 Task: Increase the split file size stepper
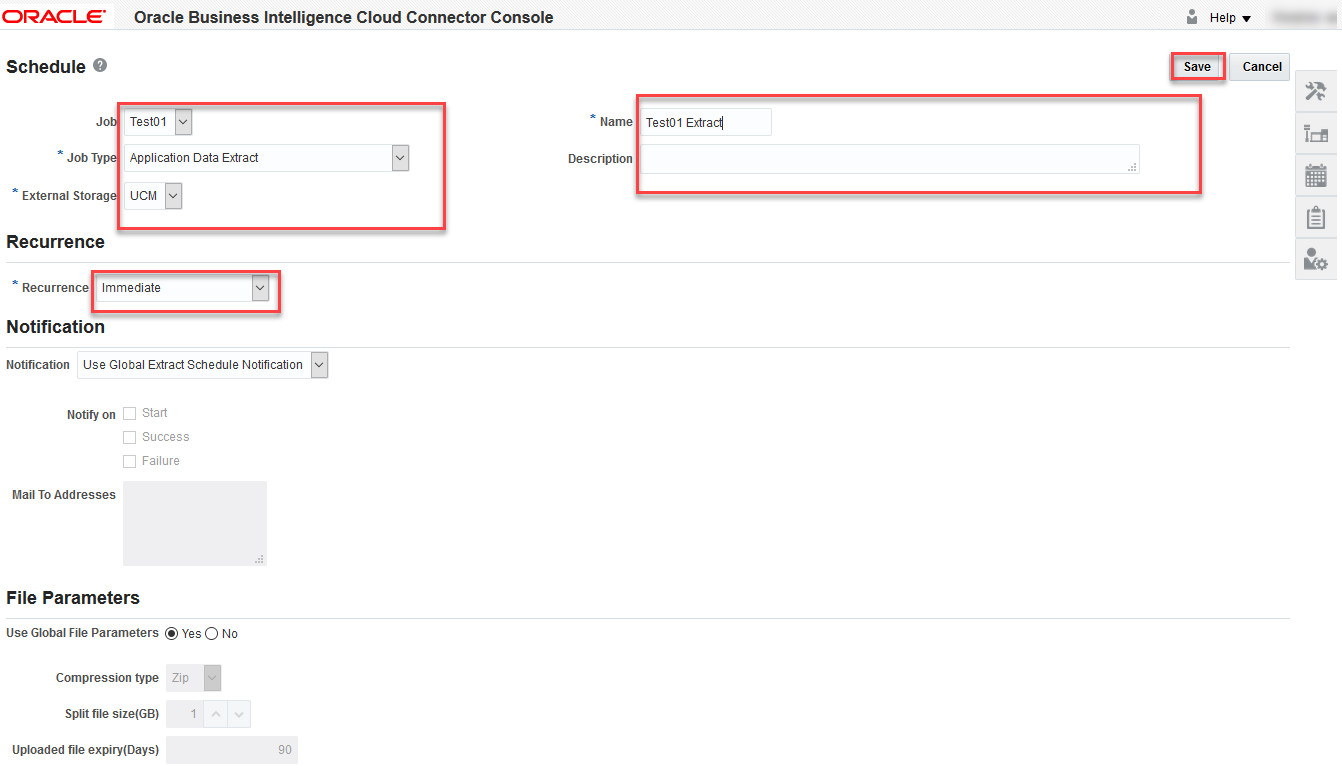[x=215, y=714]
